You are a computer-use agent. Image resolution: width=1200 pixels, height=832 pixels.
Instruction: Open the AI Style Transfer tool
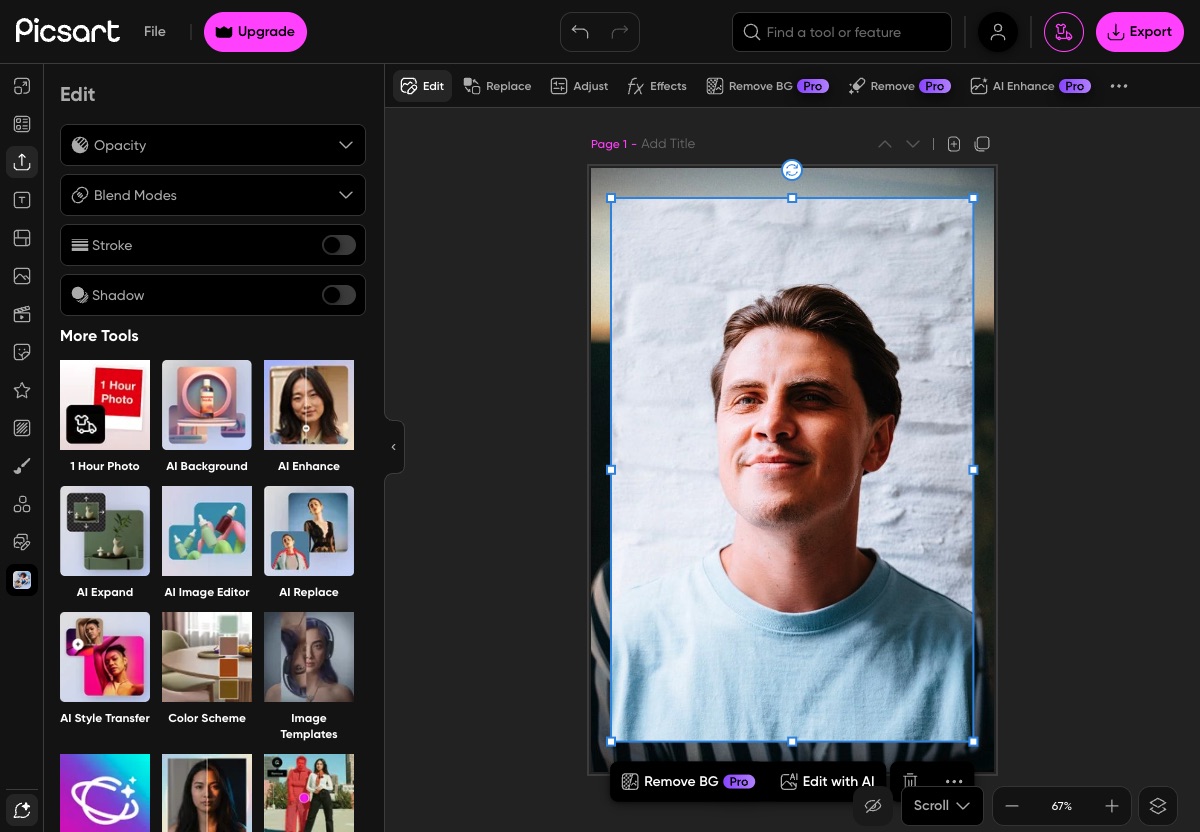105,669
